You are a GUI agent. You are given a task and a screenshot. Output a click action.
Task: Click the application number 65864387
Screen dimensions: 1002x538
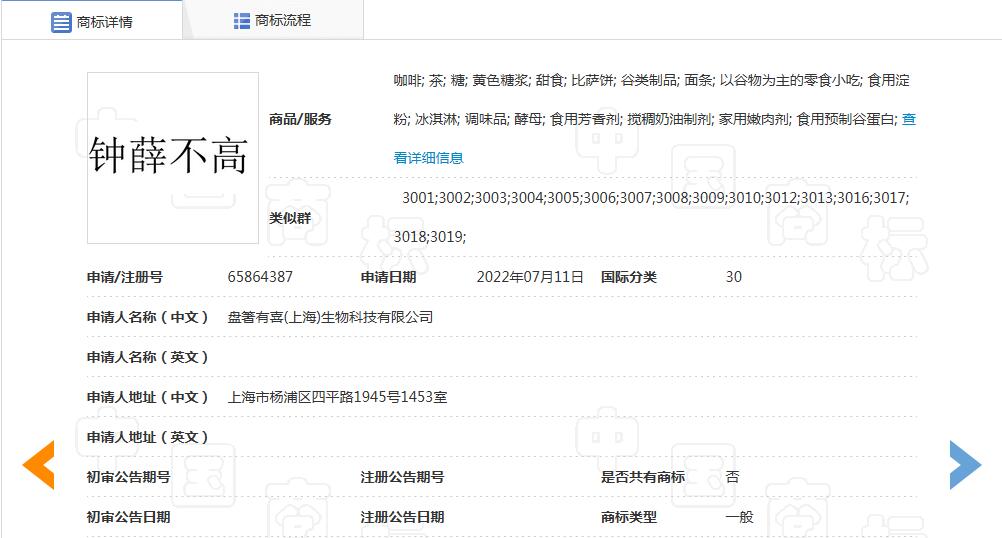(x=260, y=277)
